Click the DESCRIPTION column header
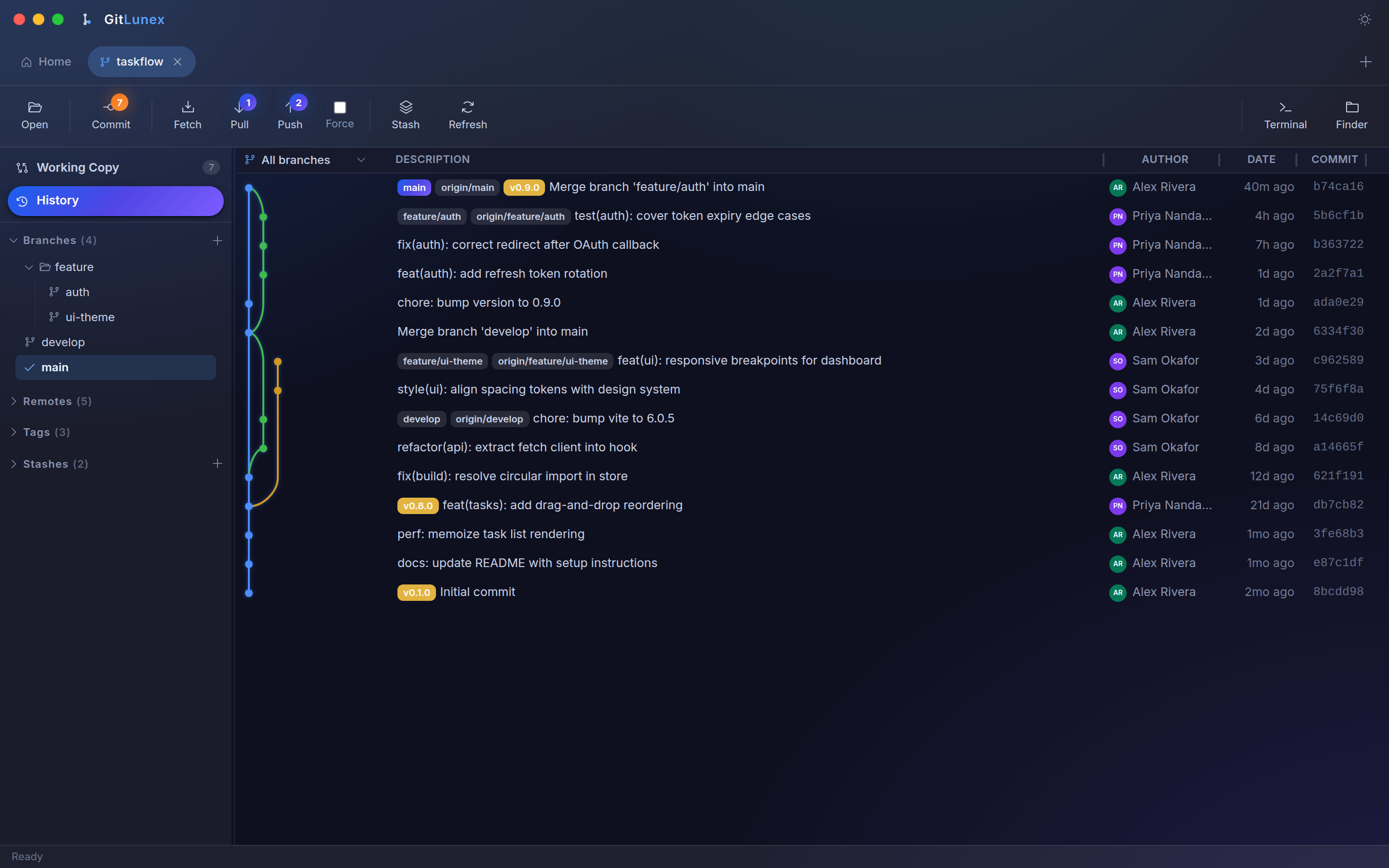The width and height of the screenshot is (1389, 868). click(432, 159)
